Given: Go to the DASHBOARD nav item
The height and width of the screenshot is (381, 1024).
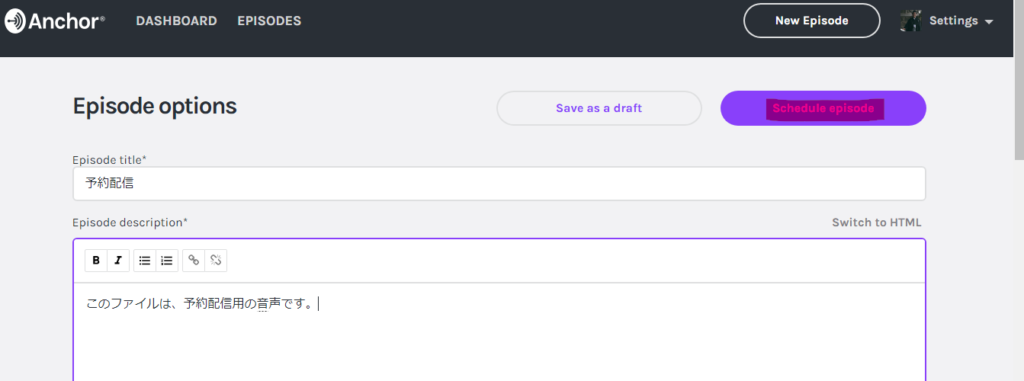Looking at the screenshot, I should tap(176, 21).
